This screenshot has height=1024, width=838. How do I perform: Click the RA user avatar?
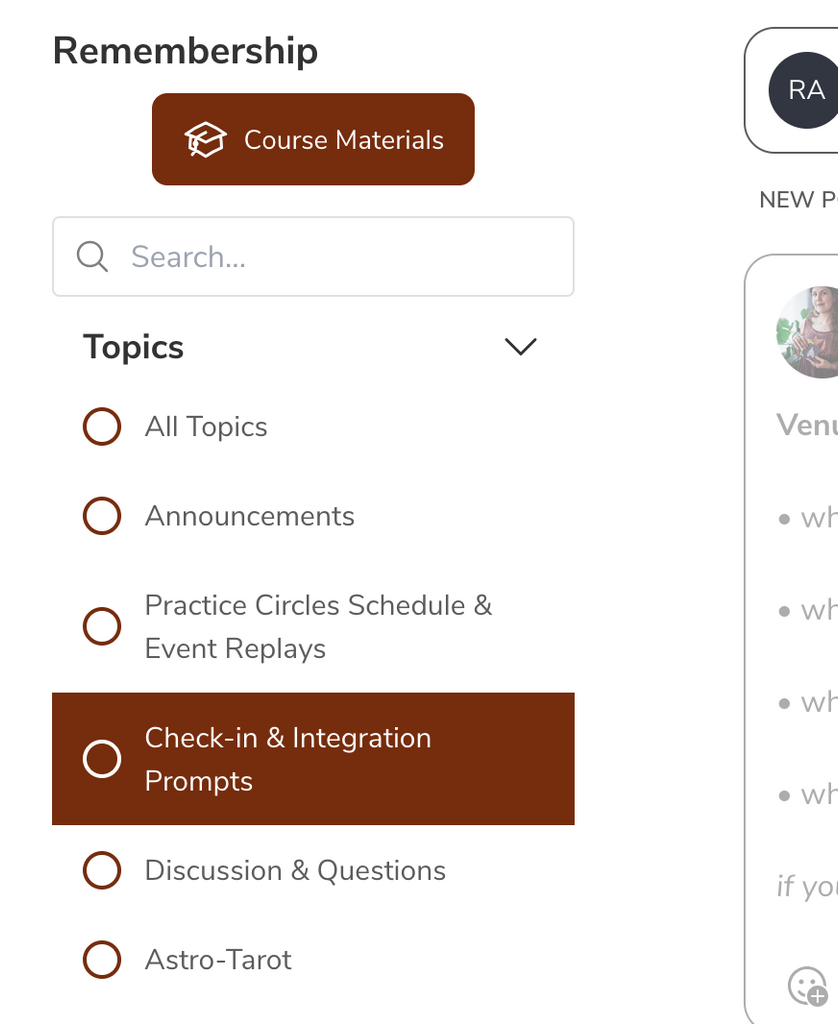tap(805, 91)
